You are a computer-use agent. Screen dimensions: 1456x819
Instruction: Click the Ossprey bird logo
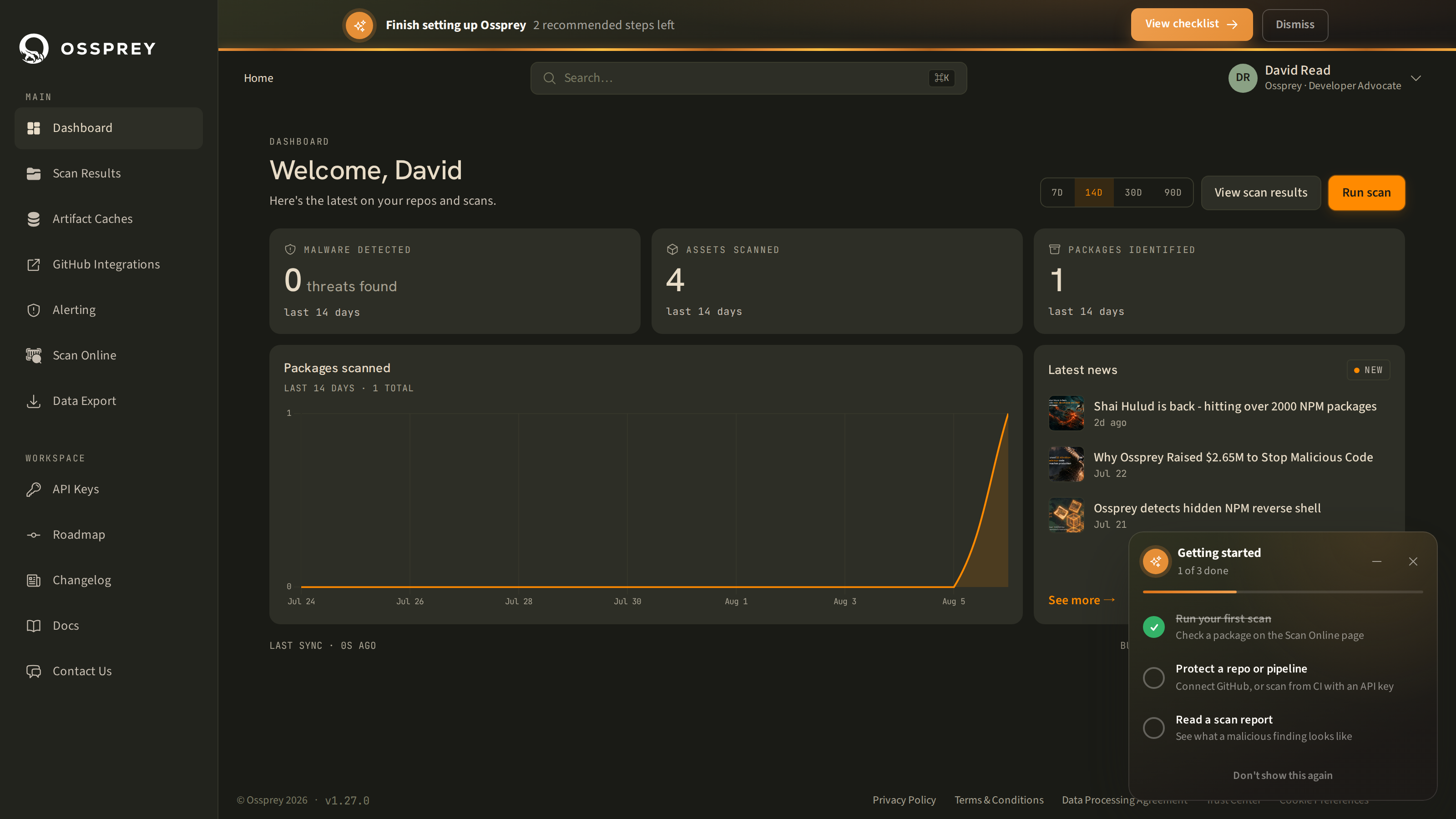tap(34, 49)
